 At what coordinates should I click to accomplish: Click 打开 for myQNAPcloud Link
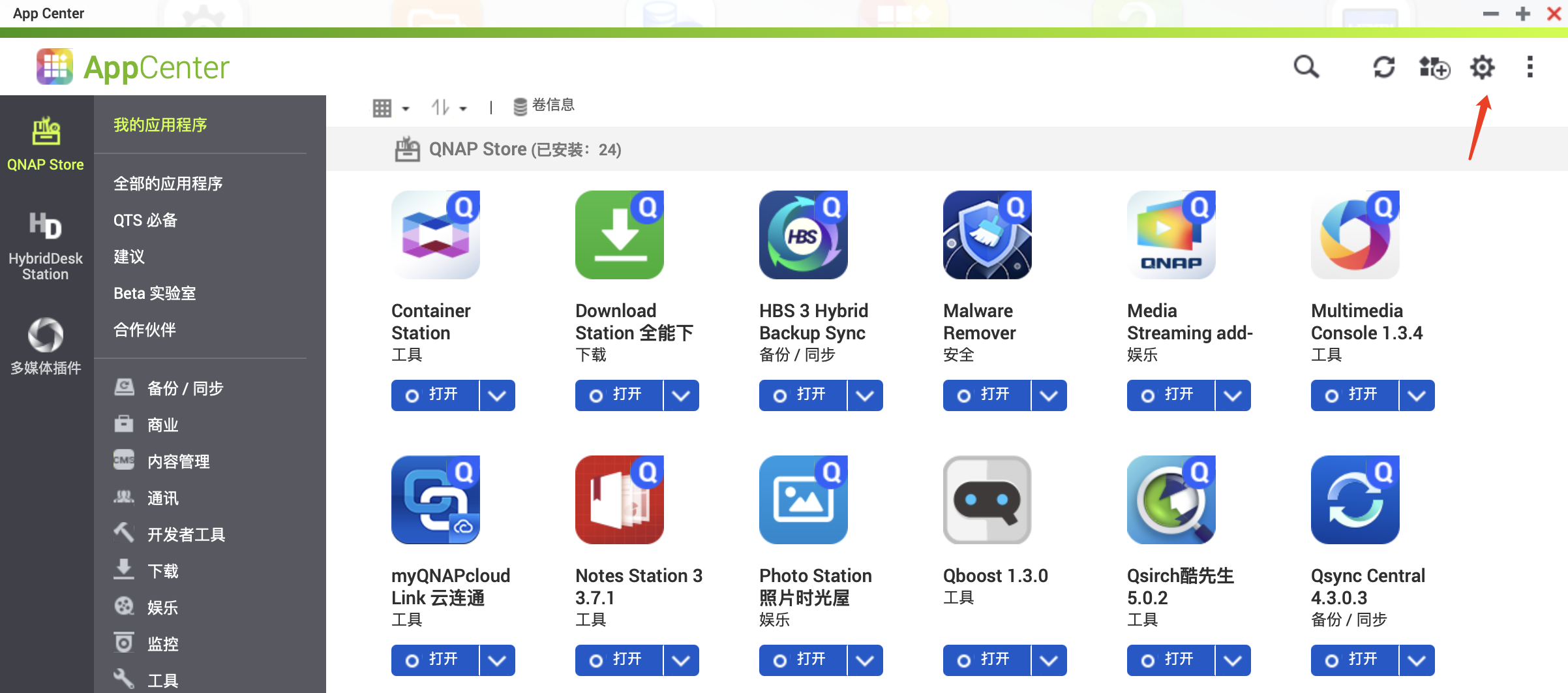point(435,660)
